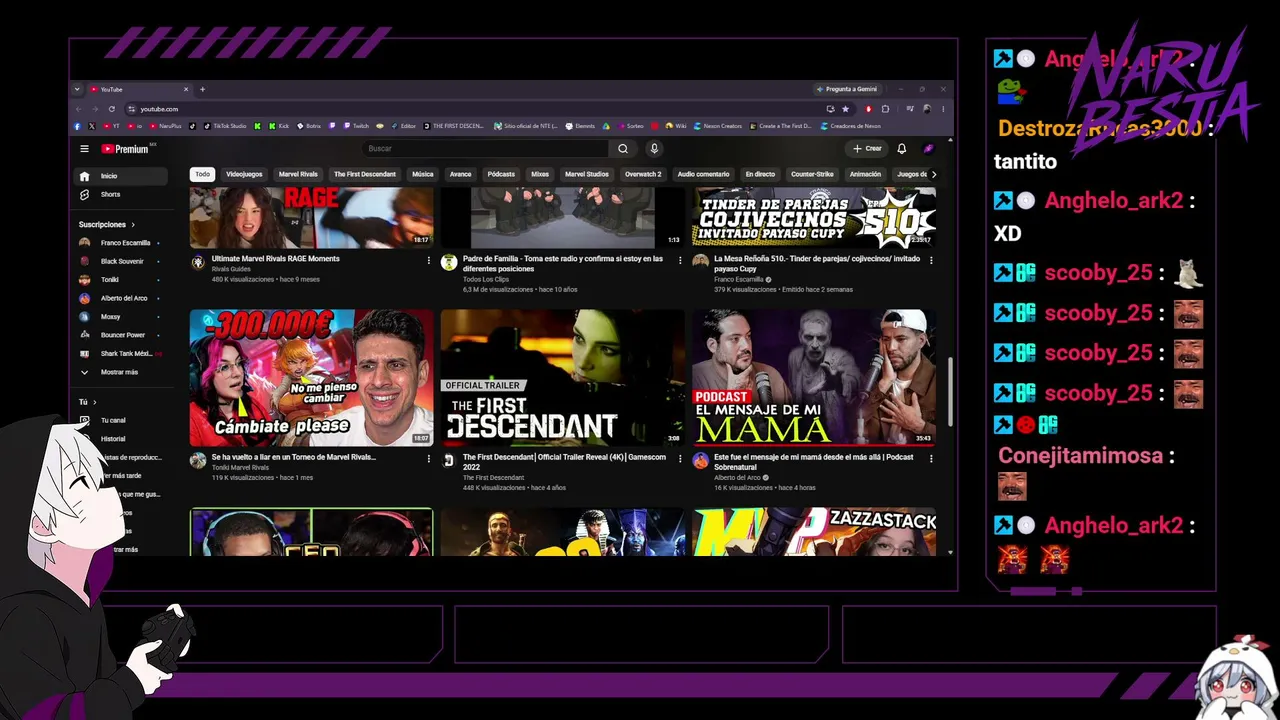Open the Facebook bookmark icon
Screen dimensions: 1280x720
[x=77, y=126]
